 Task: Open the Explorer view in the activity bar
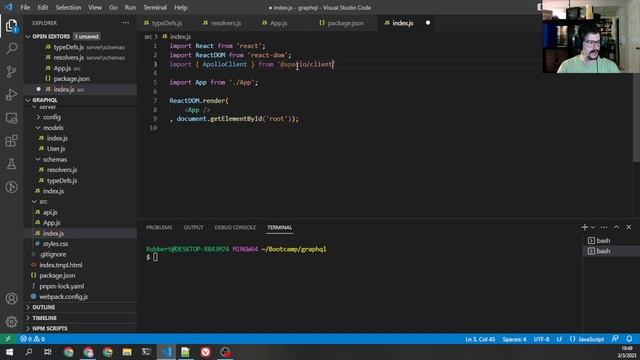[11, 25]
